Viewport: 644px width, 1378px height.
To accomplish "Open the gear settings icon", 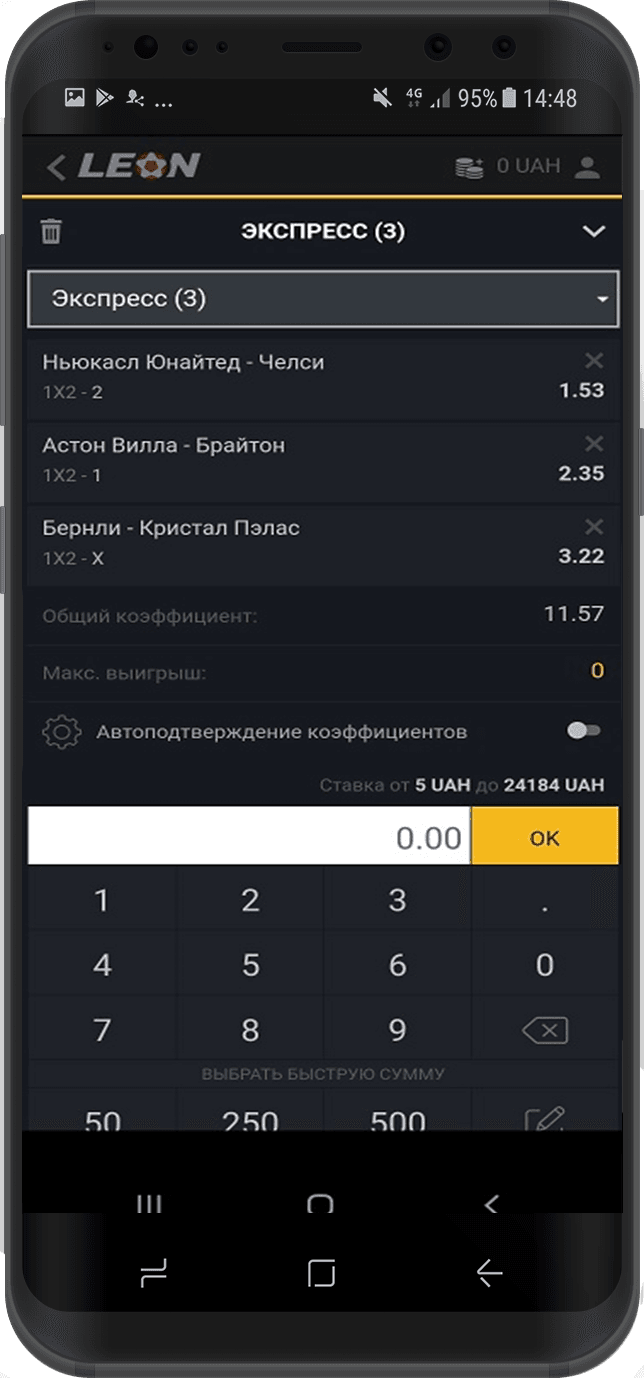I will point(61,732).
